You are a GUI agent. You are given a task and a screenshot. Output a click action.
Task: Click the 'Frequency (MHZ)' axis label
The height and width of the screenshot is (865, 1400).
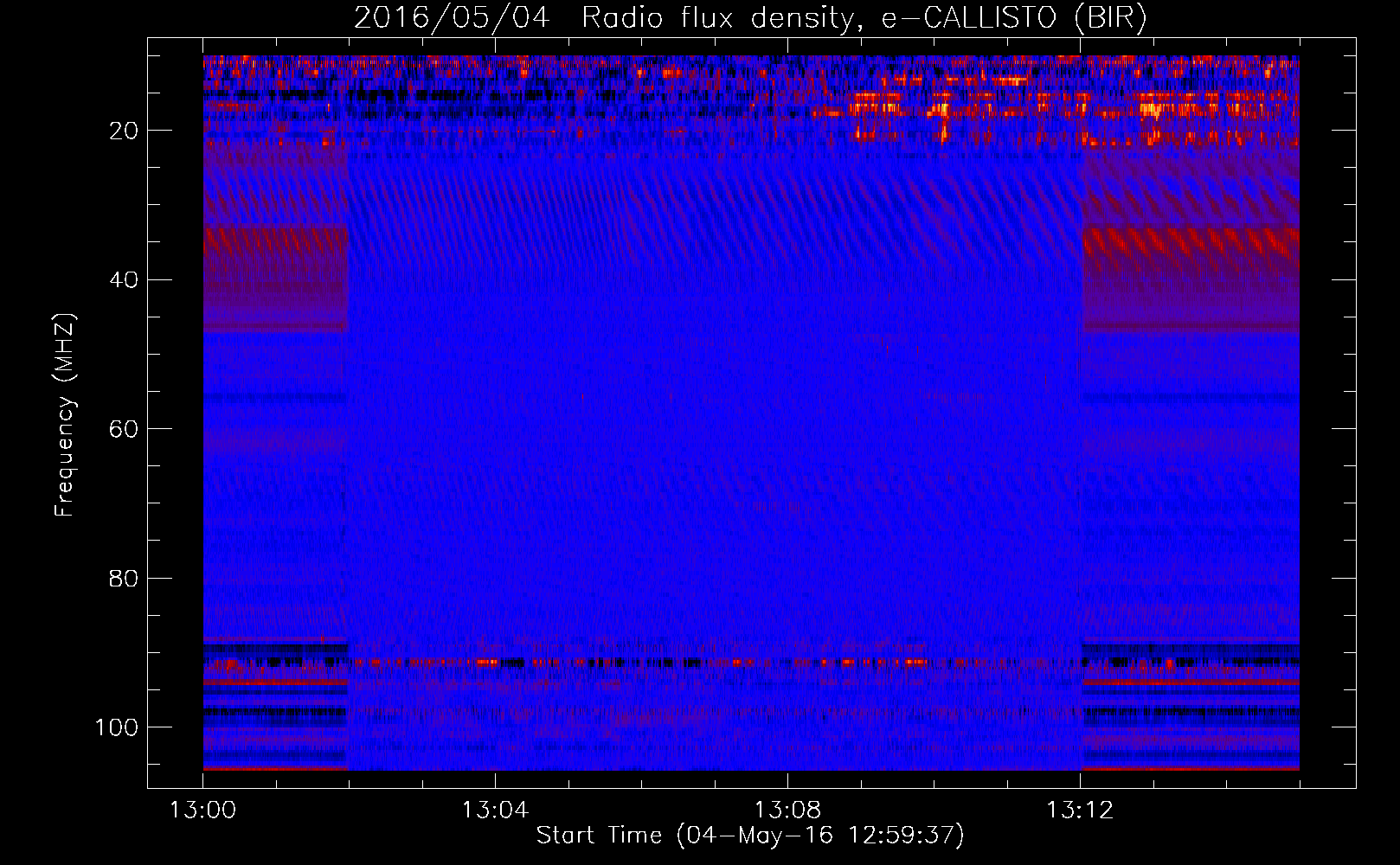65,414
